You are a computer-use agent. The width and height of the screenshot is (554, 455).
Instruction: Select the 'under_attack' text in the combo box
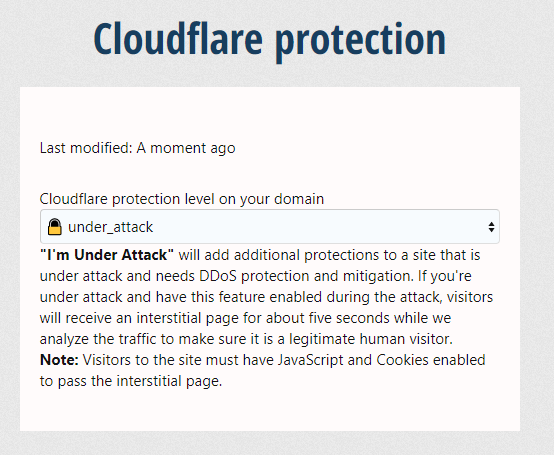[111, 227]
